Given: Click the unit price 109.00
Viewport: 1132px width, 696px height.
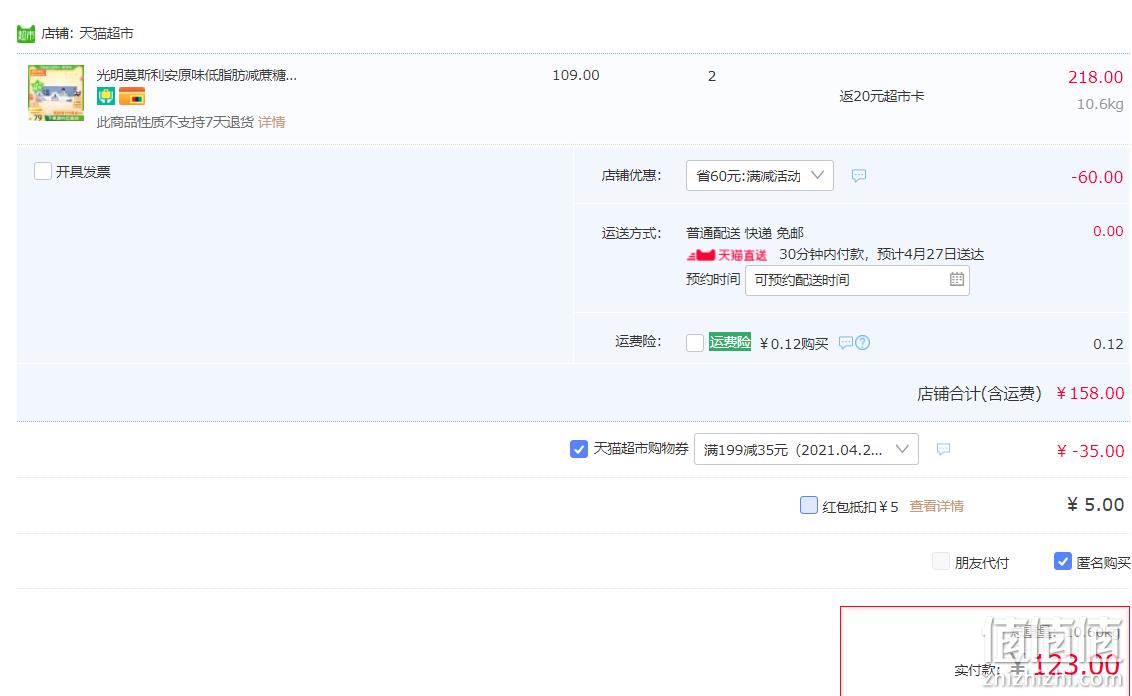Looking at the screenshot, I should (x=575, y=75).
